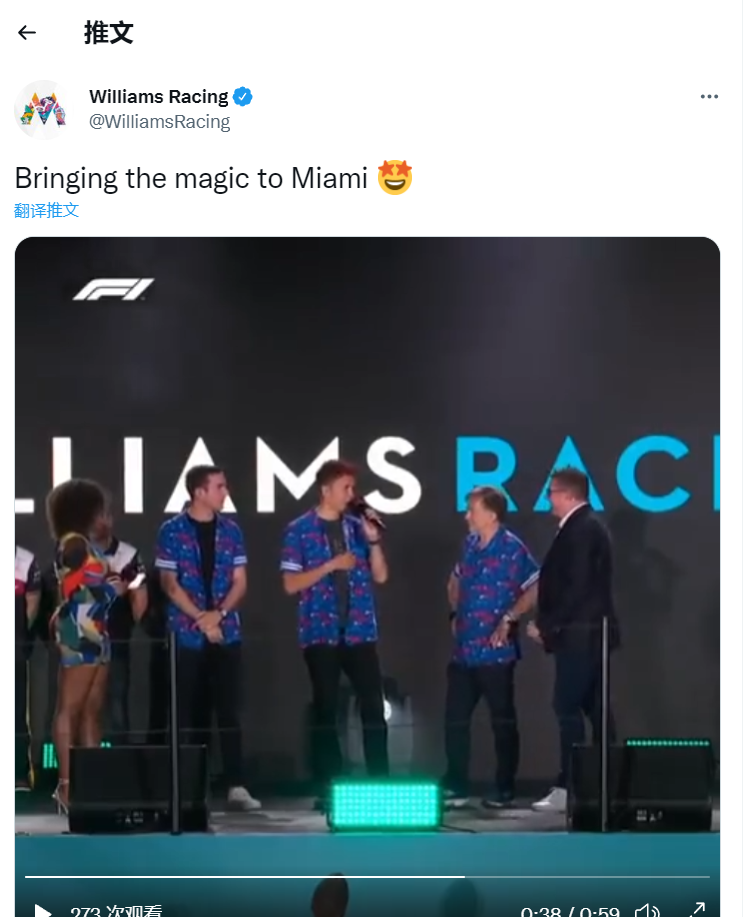Click the blue verified badge
This screenshot has width=745, height=917.
[x=243, y=96]
